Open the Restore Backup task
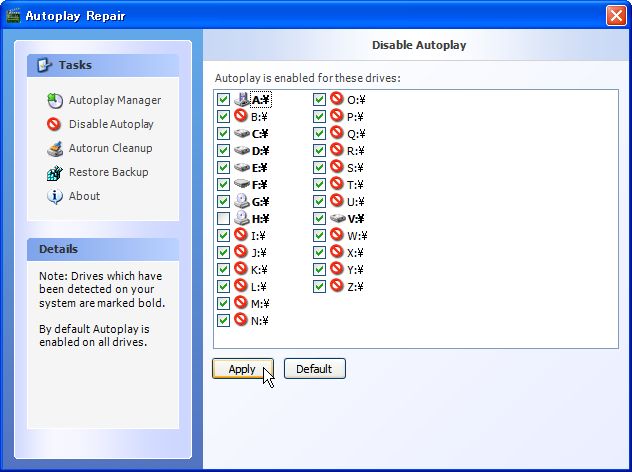Screen dimensions: 632x472 pos(108,172)
